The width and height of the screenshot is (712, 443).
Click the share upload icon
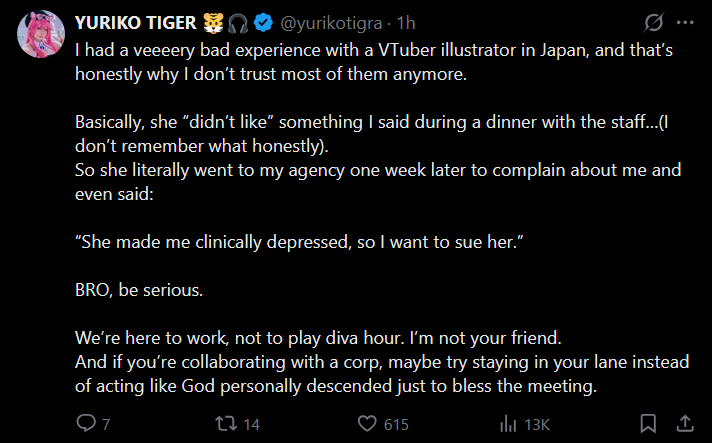(x=685, y=423)
